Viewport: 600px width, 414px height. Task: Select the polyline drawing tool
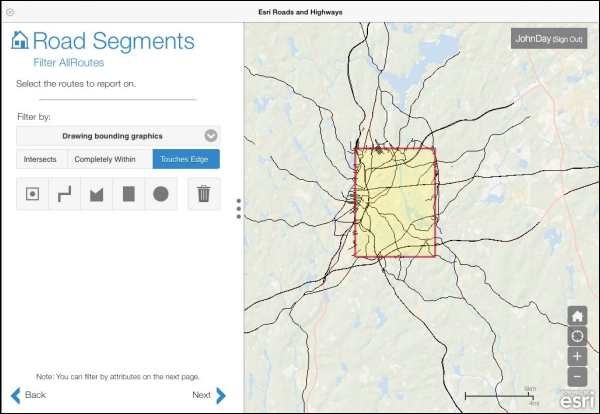point(65,194)
